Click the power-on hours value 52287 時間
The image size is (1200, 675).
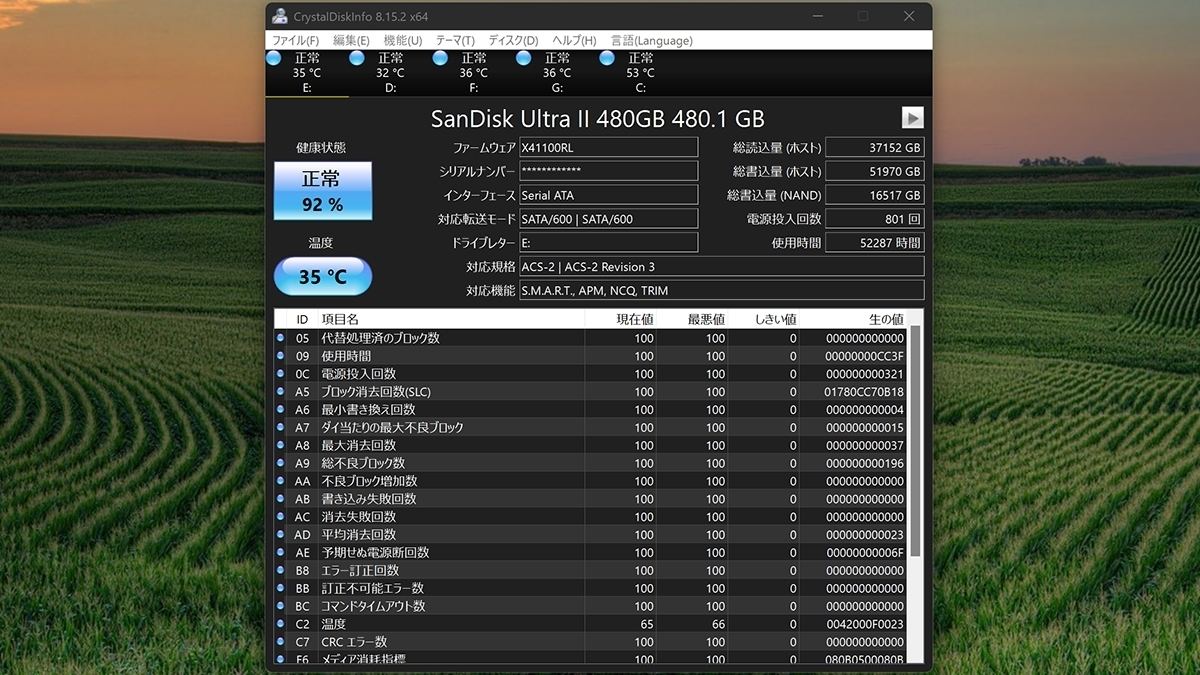click(875, 243)
